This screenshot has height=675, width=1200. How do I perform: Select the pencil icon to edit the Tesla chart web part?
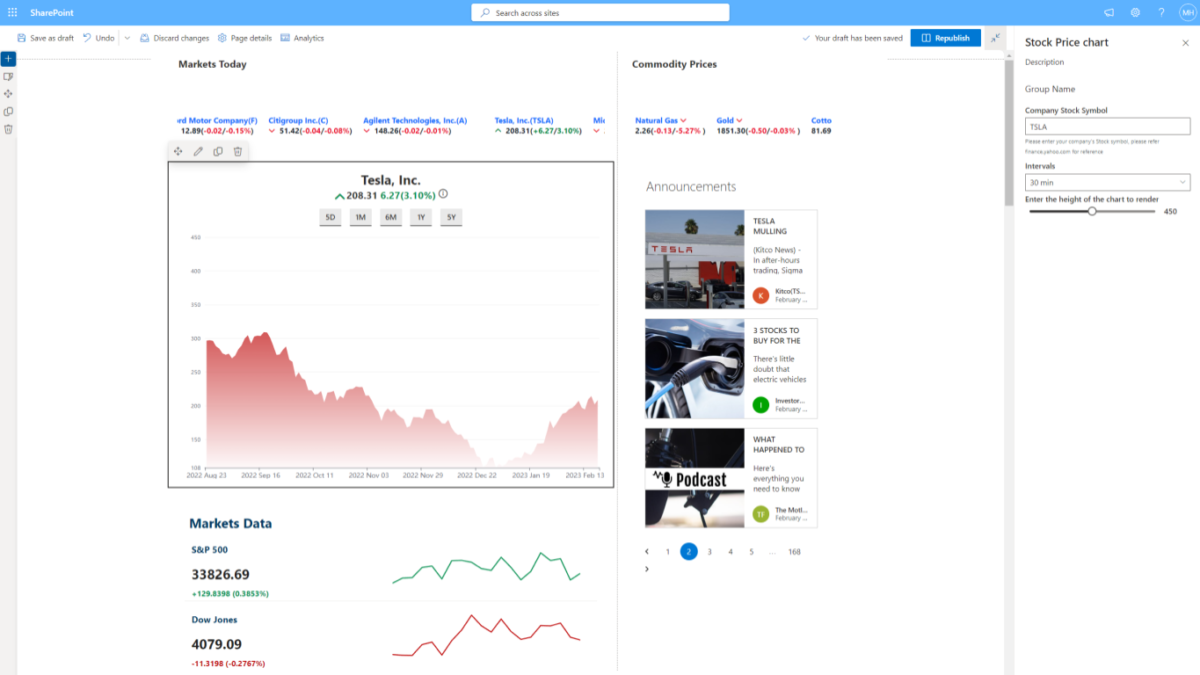[198, 151]
